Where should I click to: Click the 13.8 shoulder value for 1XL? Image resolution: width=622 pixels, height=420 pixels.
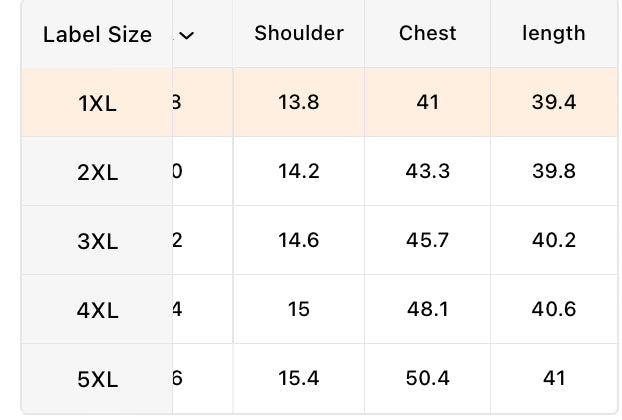[x=299, y=102]
